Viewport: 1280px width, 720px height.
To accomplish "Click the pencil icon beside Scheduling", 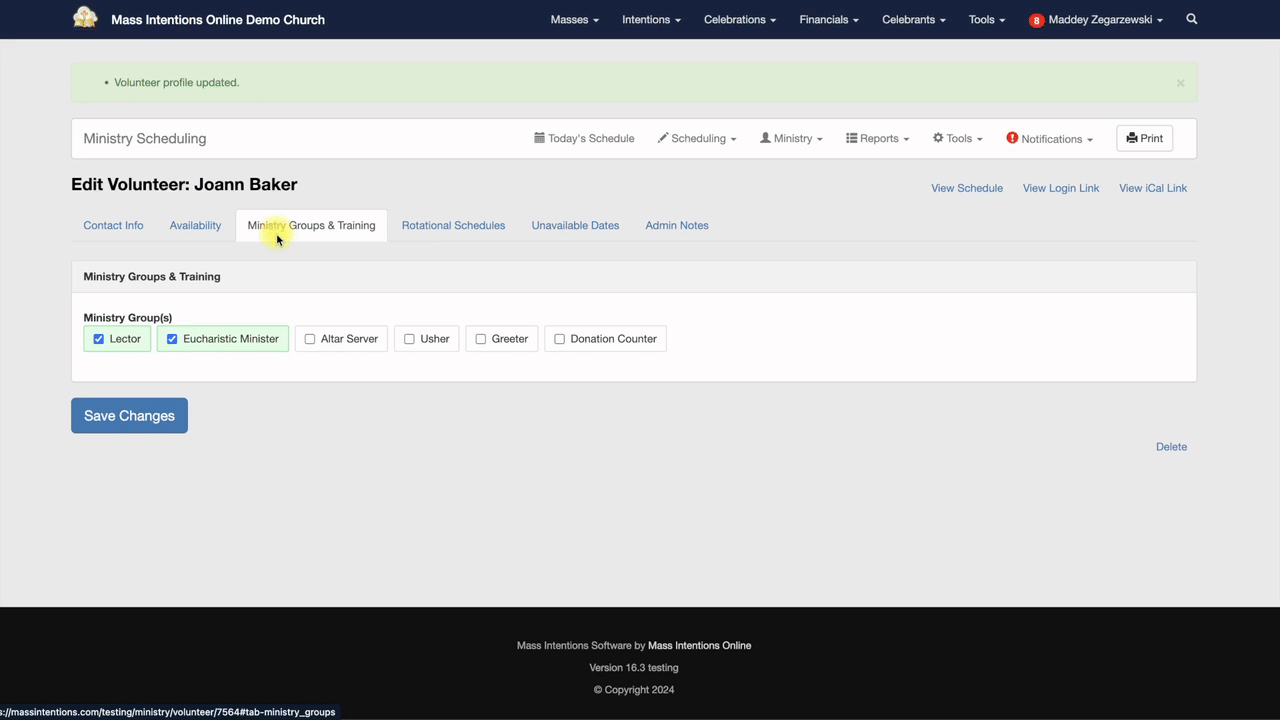I will (662, 138).
